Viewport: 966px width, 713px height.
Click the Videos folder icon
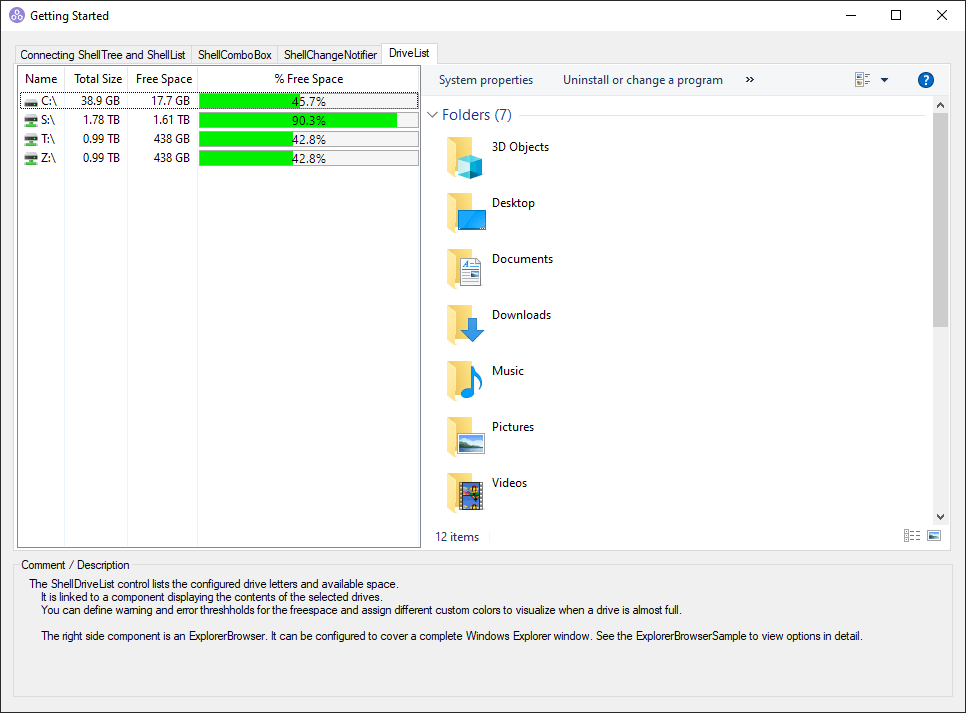[x=465, y=493]
